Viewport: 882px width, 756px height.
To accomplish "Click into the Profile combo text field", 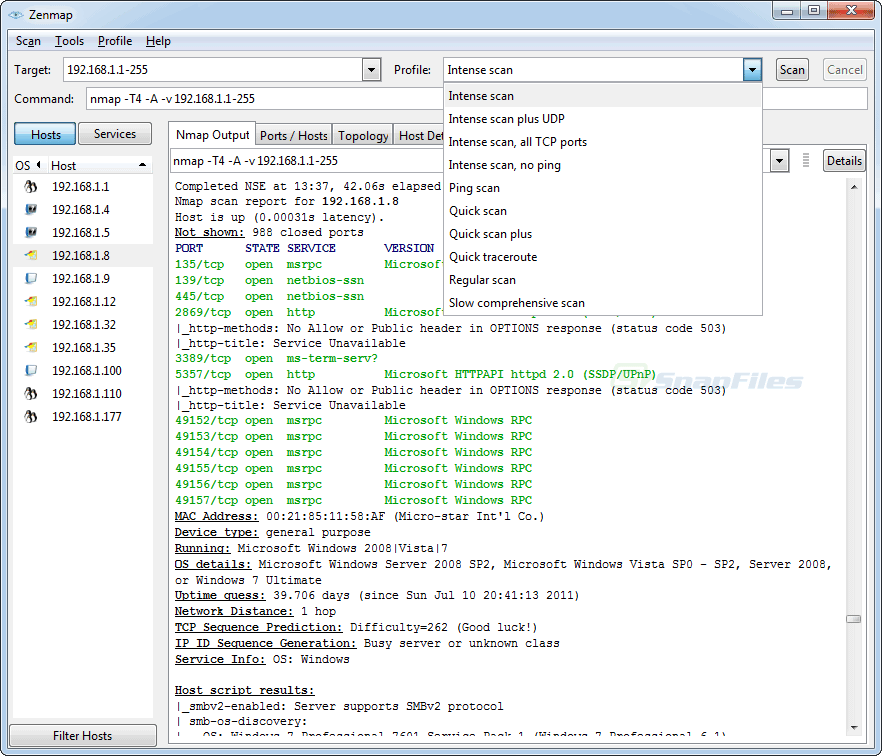I will (x=593, y=70).
